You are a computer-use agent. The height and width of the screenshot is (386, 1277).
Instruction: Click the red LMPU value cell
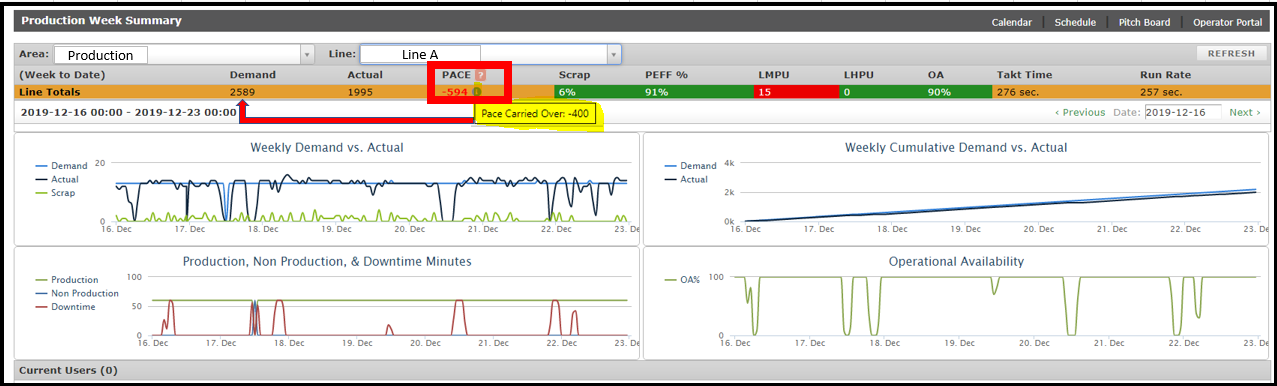coord(796,92)
